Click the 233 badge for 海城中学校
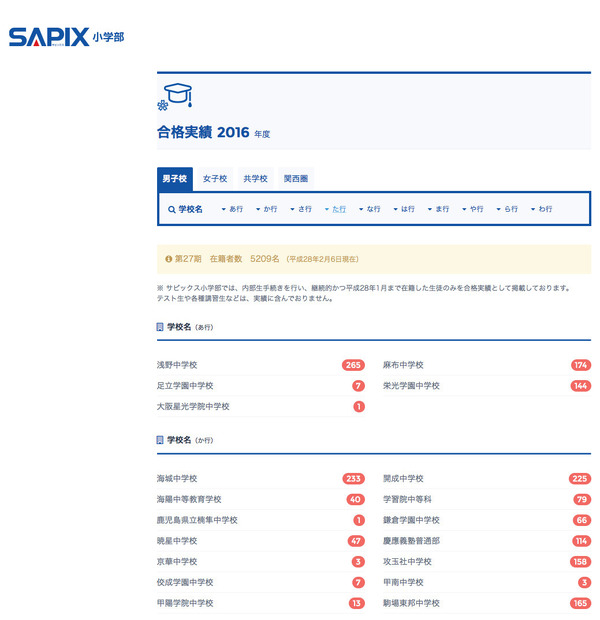Viewport: 600px width, 620px height. pos(353,479)
